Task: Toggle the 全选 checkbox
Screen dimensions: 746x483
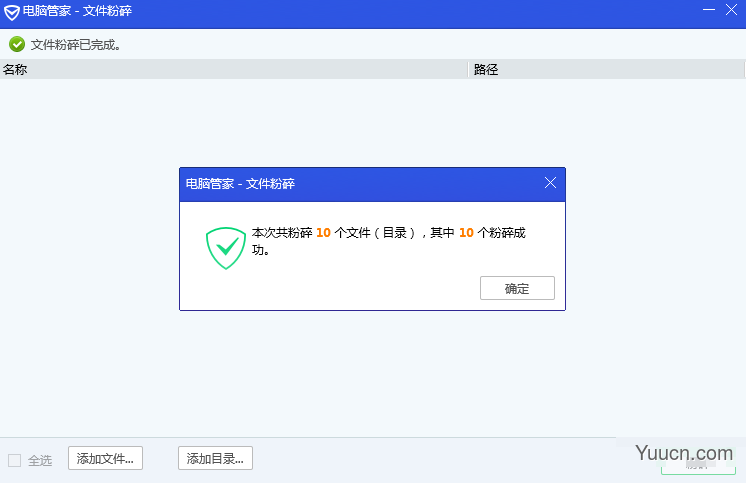Action: coord(15,460)
